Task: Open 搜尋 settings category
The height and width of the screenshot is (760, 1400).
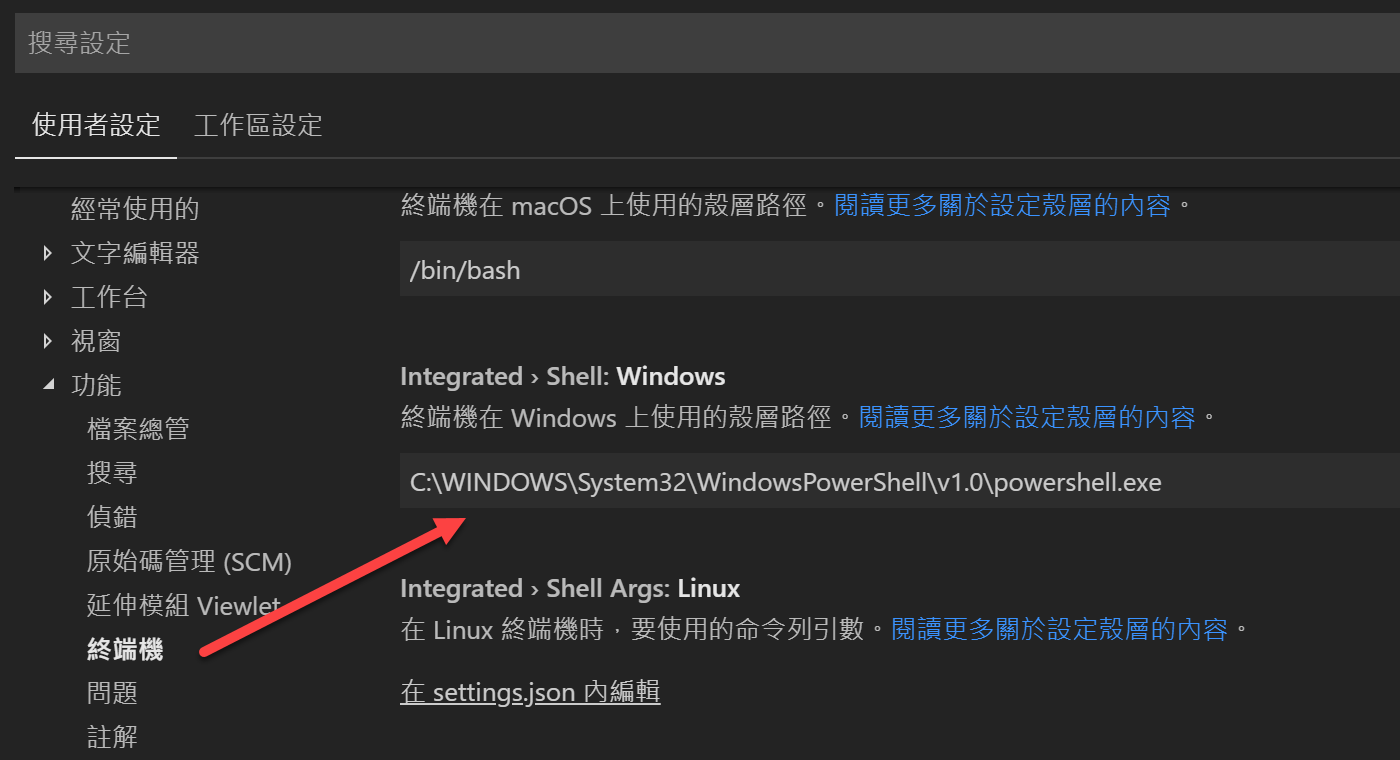Action: pyautogui.click(x=112, y=473)
